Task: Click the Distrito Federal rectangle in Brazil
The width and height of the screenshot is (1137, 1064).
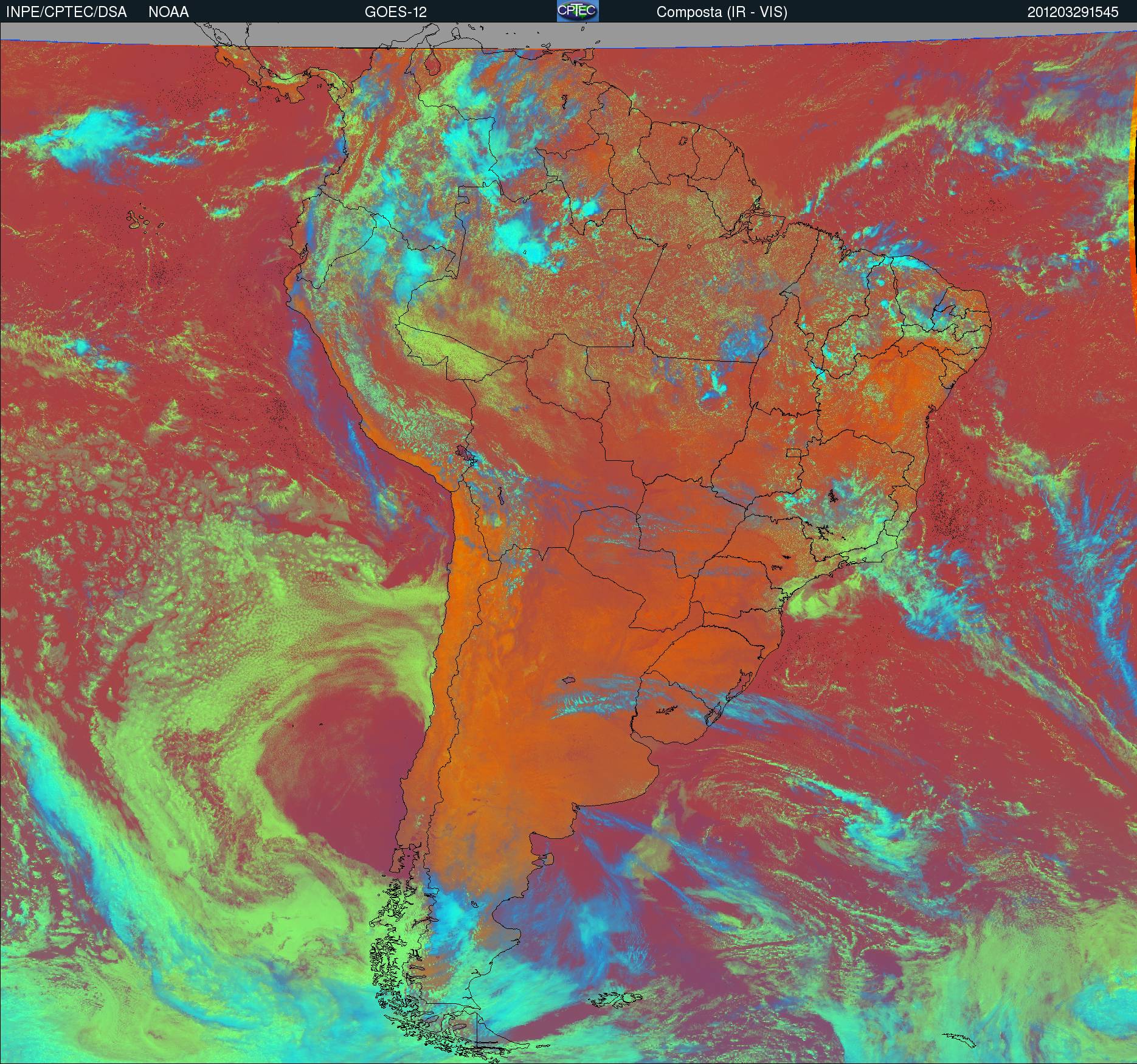Action: coord(793,452)
